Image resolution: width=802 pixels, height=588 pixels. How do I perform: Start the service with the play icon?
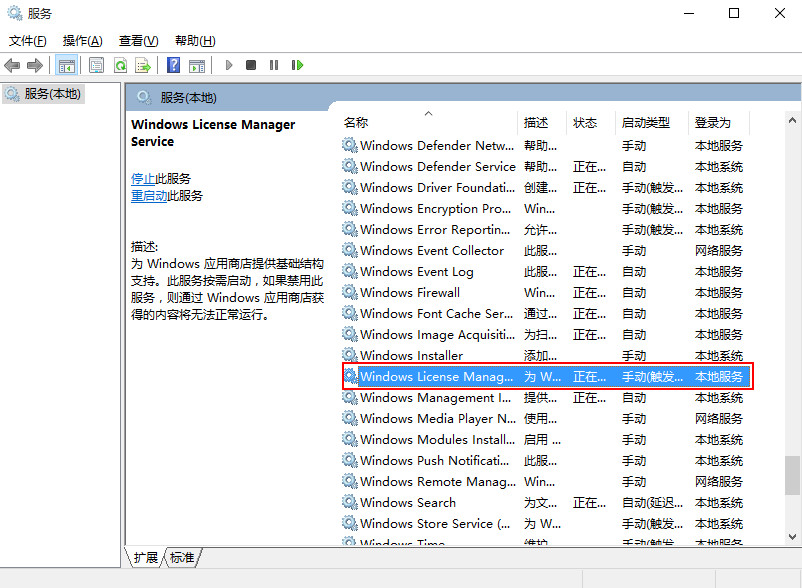(x=228, y=65)
